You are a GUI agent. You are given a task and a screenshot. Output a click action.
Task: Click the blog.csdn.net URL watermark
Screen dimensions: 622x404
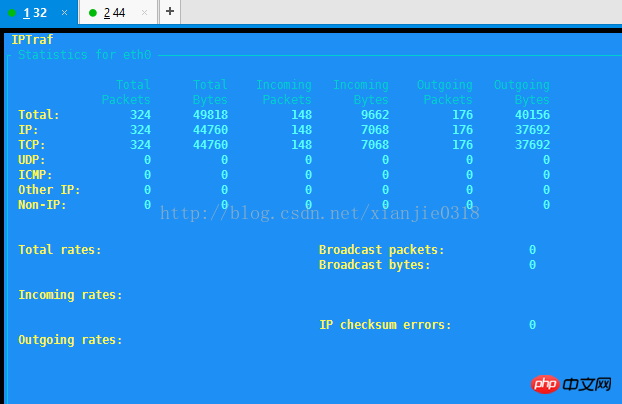(x=320, y=213)
